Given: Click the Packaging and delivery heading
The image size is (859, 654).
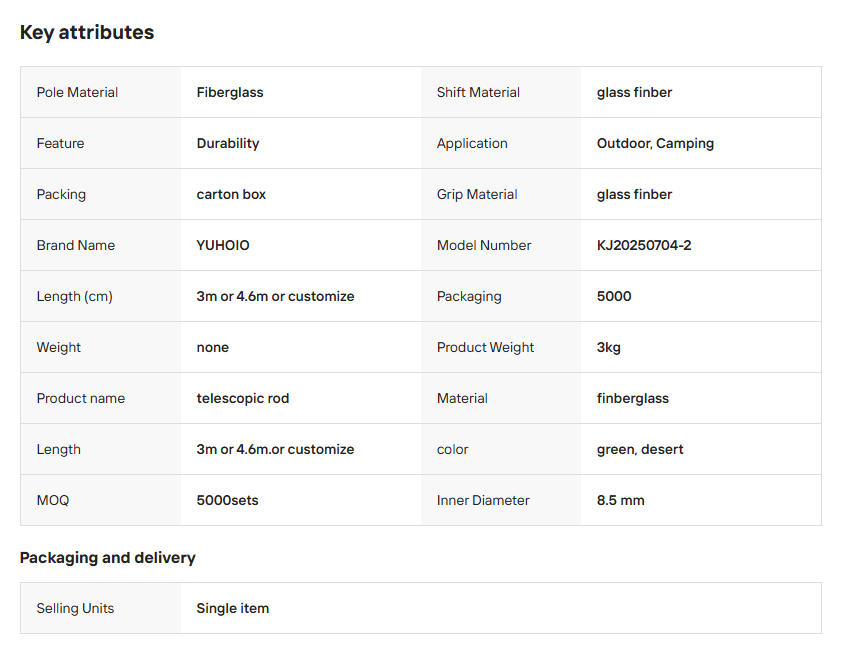Looking at the screenshot, I should 108,557.
